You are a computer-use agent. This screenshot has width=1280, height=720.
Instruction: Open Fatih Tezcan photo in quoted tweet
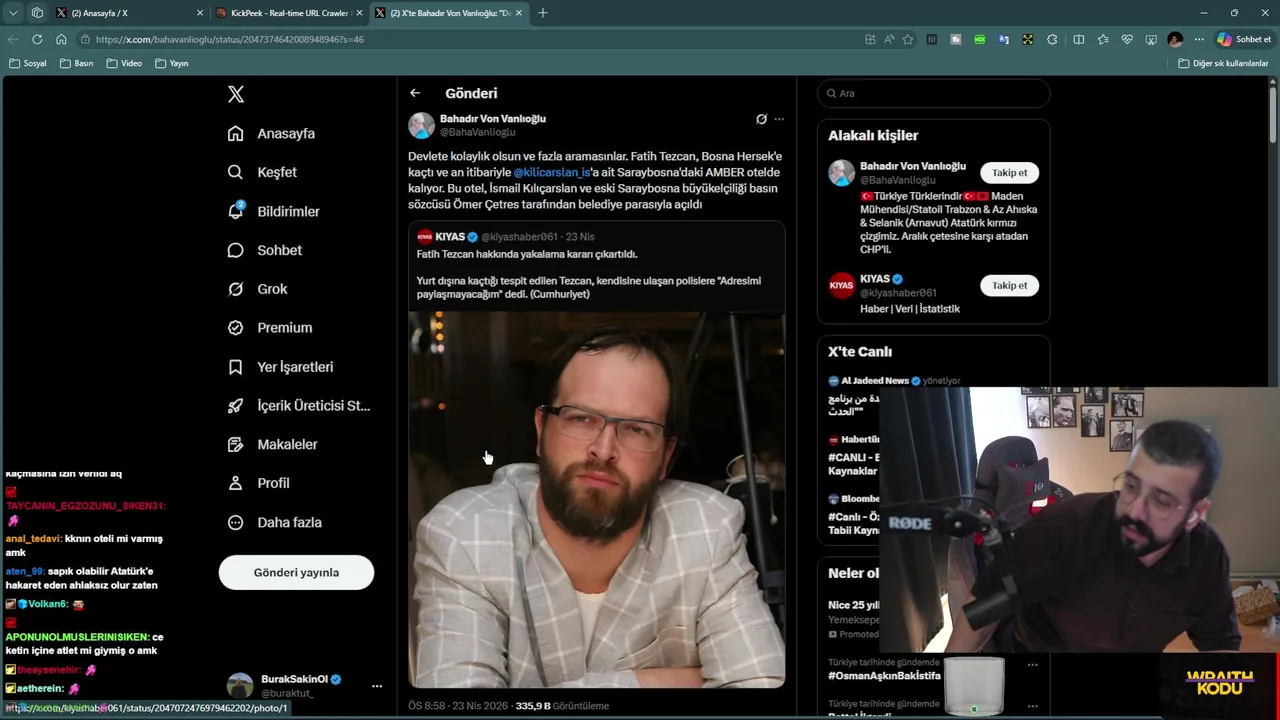point(596,499)
